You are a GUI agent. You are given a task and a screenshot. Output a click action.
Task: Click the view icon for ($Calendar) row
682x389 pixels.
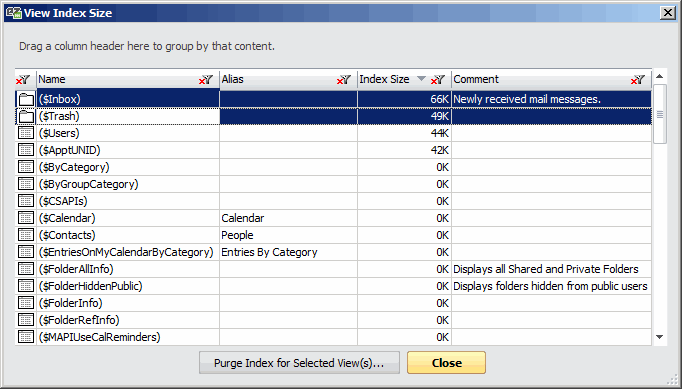pyautogui.click(x=26, y=218)
